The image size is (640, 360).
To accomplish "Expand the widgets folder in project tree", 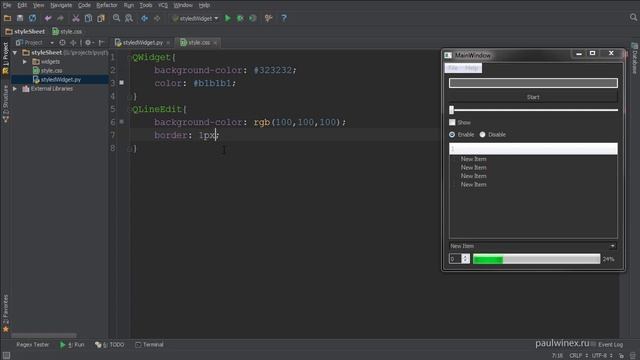I will [x=25, y=62].
